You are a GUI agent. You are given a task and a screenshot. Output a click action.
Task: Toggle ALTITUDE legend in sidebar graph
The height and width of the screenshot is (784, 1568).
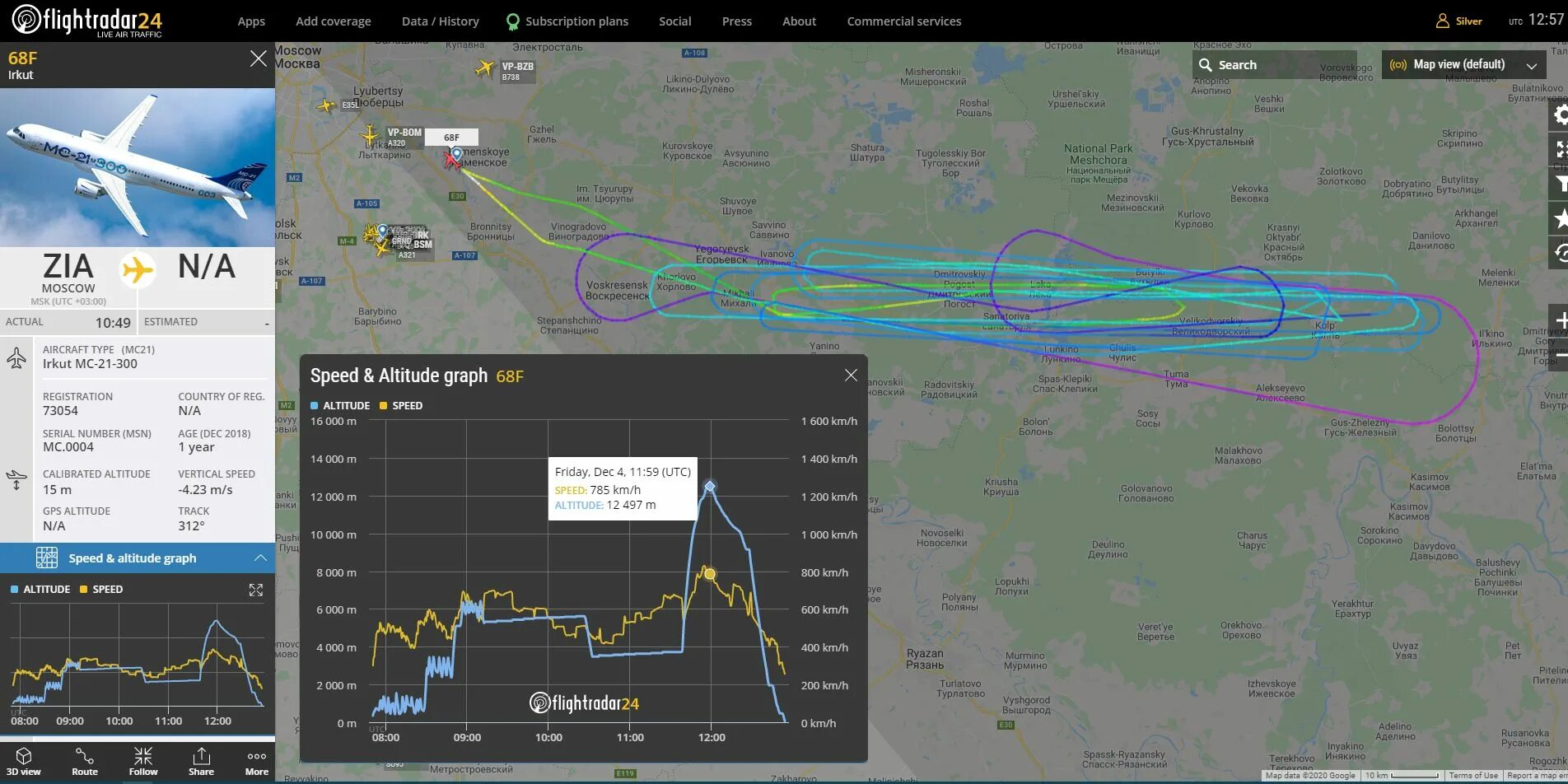[40, 590]
